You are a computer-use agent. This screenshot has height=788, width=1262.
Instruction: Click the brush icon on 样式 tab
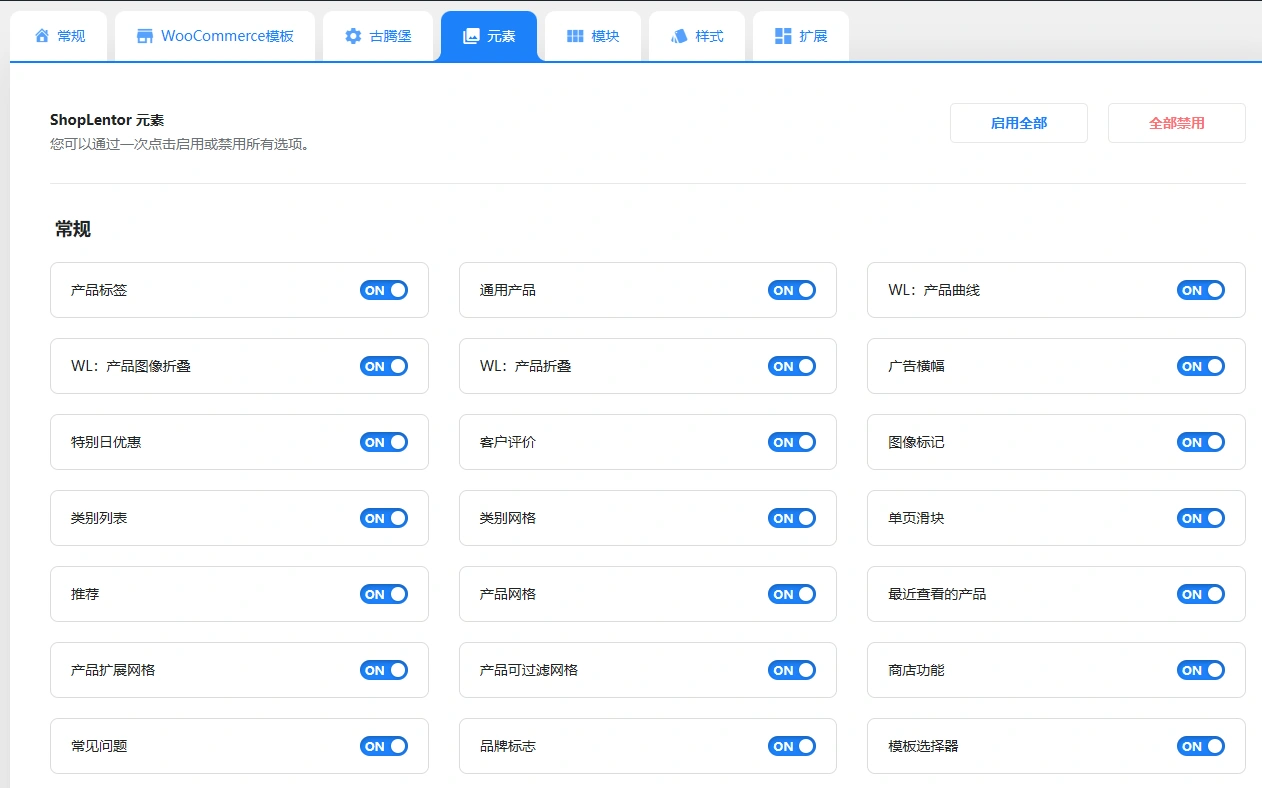(x=679, y=35)
